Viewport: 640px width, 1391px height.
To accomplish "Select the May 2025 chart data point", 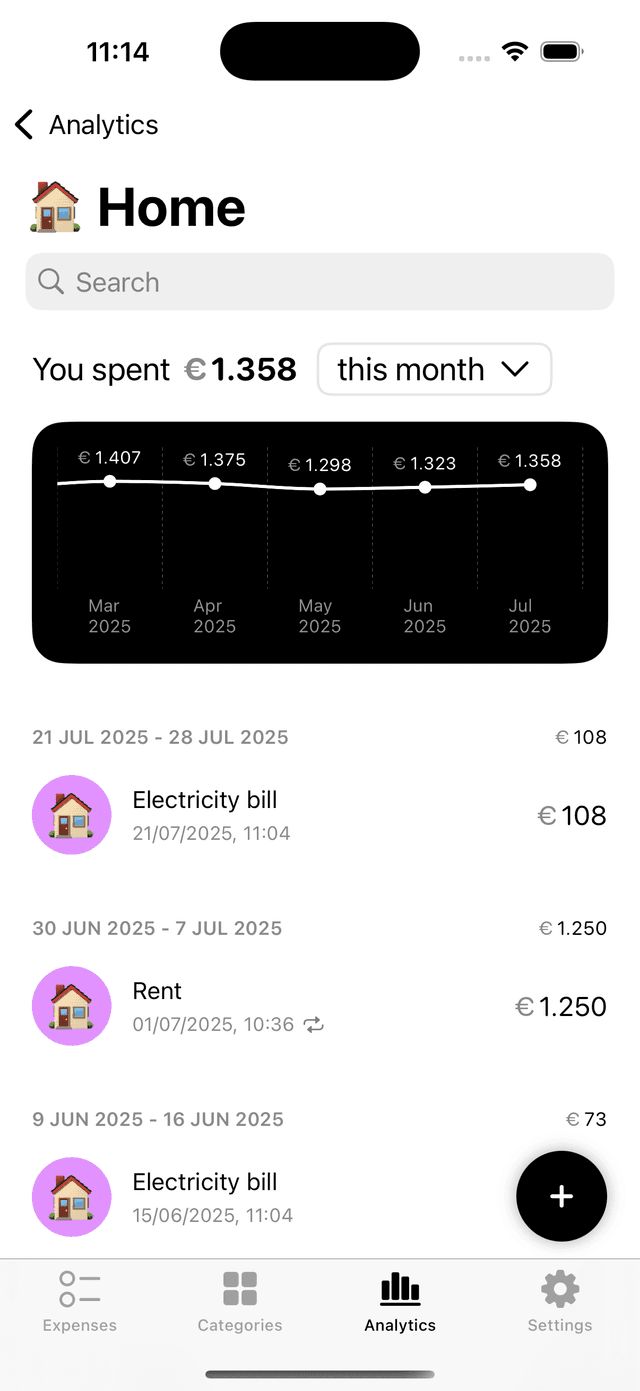I will (320, 489).
